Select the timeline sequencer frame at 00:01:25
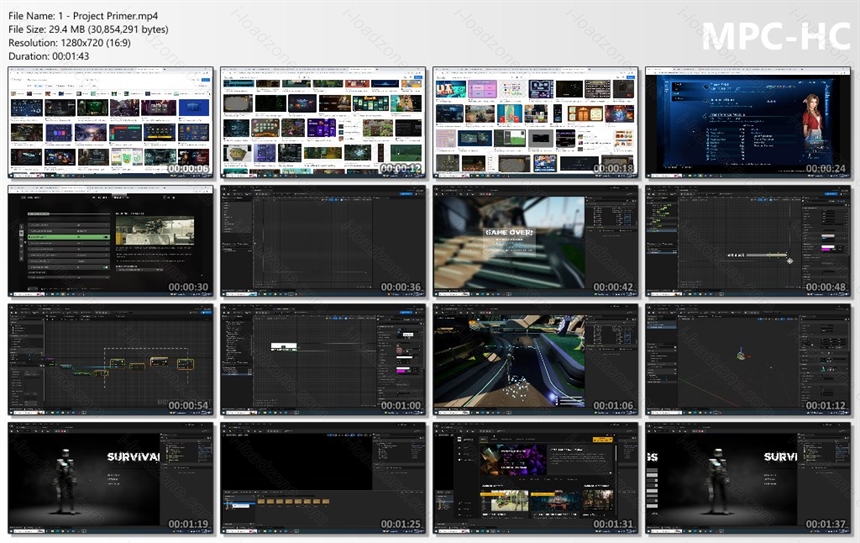 [323, 478]
